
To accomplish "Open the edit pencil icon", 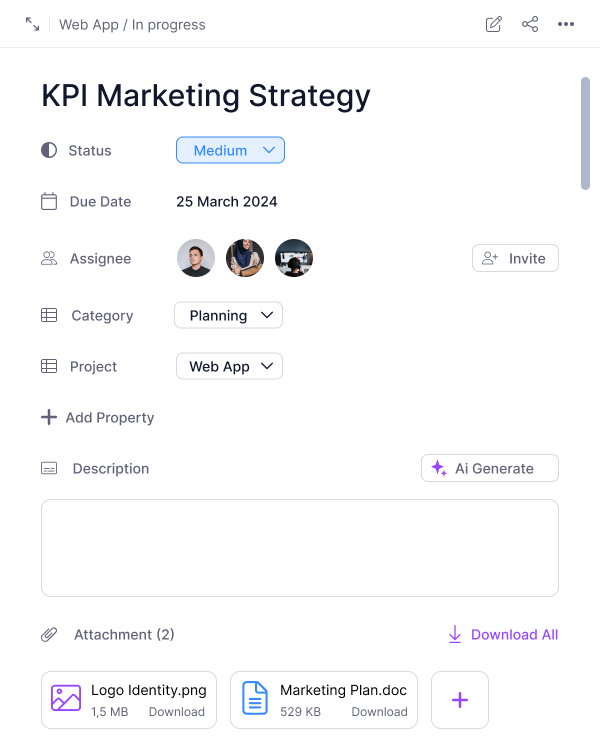I will 494,24.
